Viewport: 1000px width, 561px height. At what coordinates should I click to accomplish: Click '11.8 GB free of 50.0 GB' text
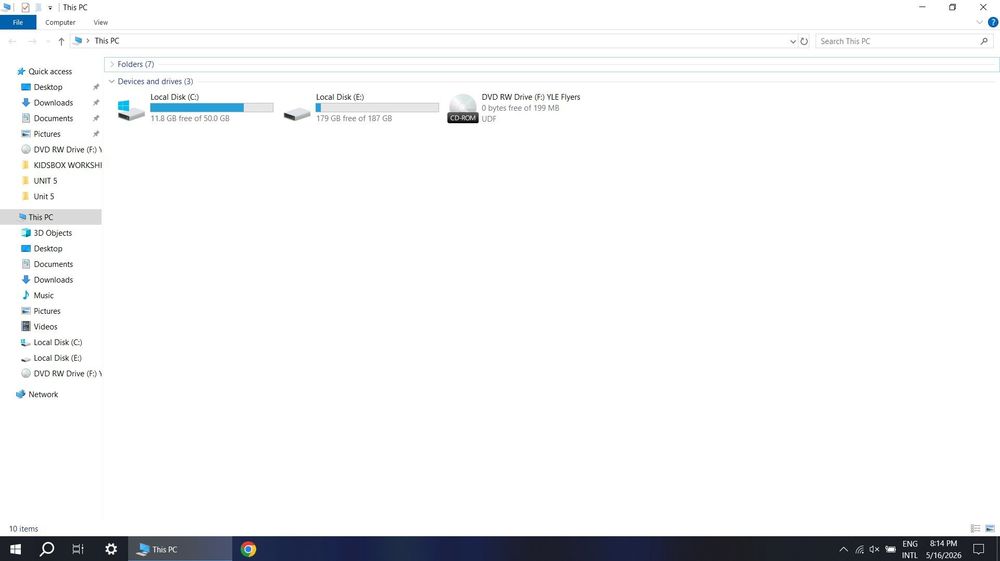click(190, 119)
